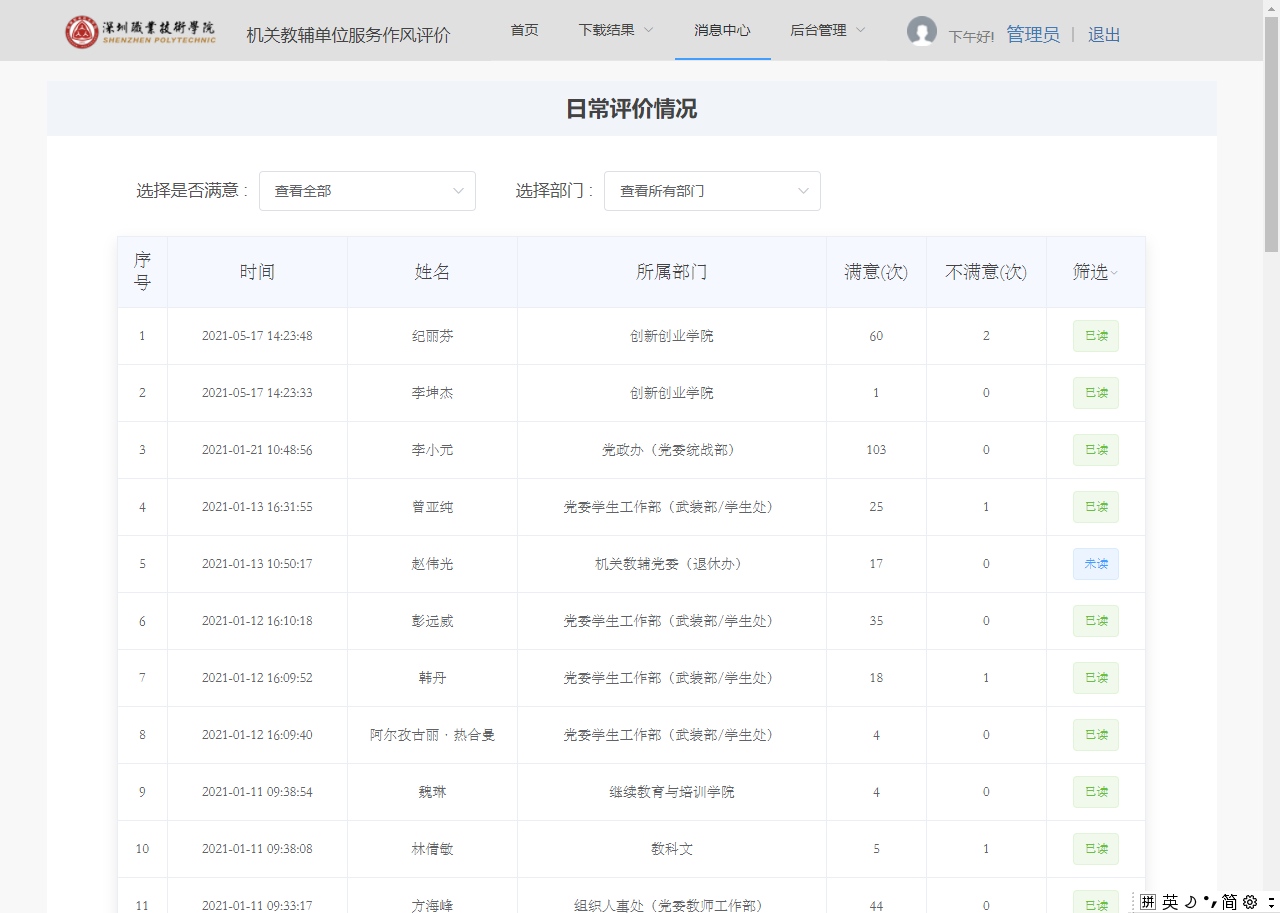Click department 机关教辅党委（退休办）

coord(672,564)
